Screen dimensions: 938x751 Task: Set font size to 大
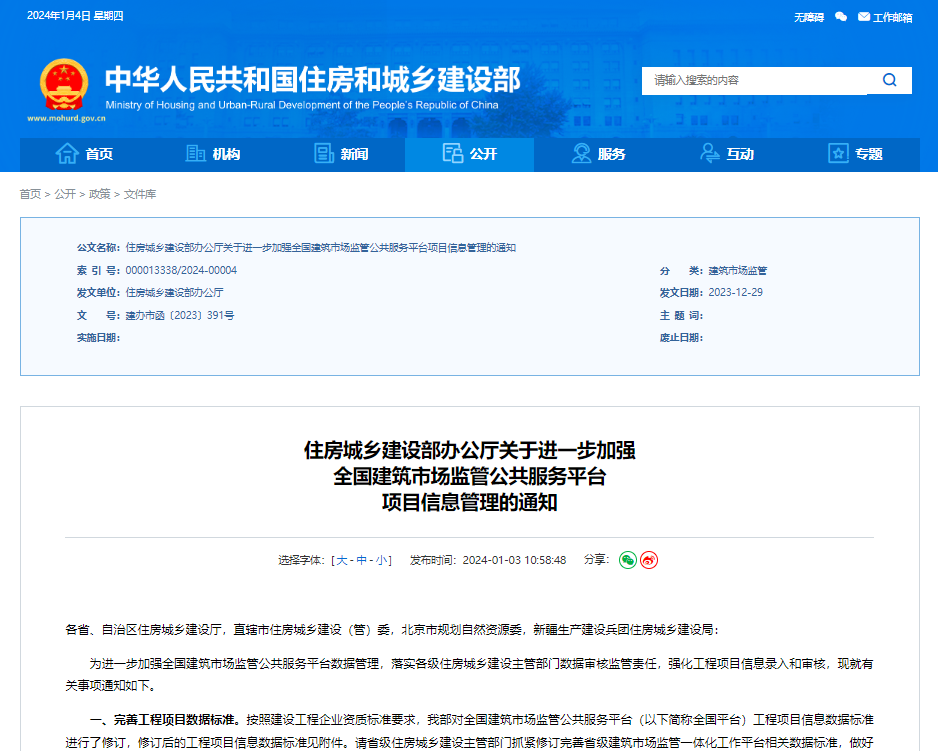pos(342,560)
